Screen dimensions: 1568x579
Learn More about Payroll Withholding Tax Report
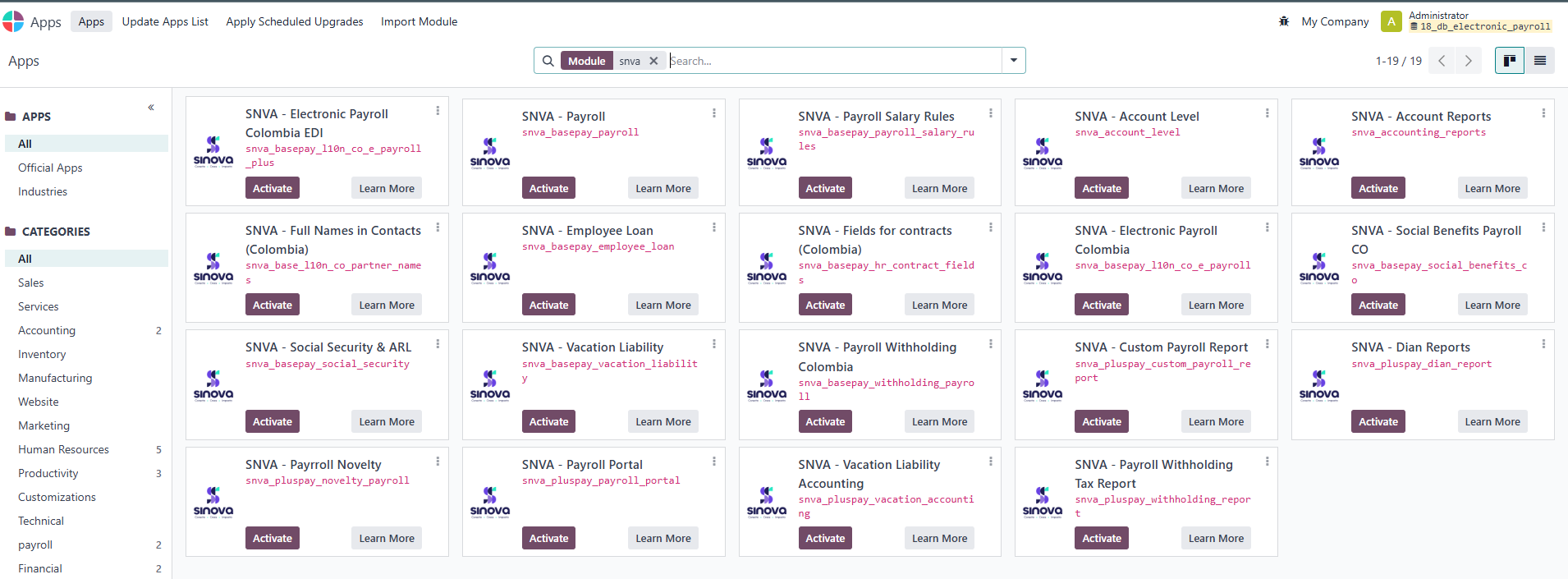1216,538
